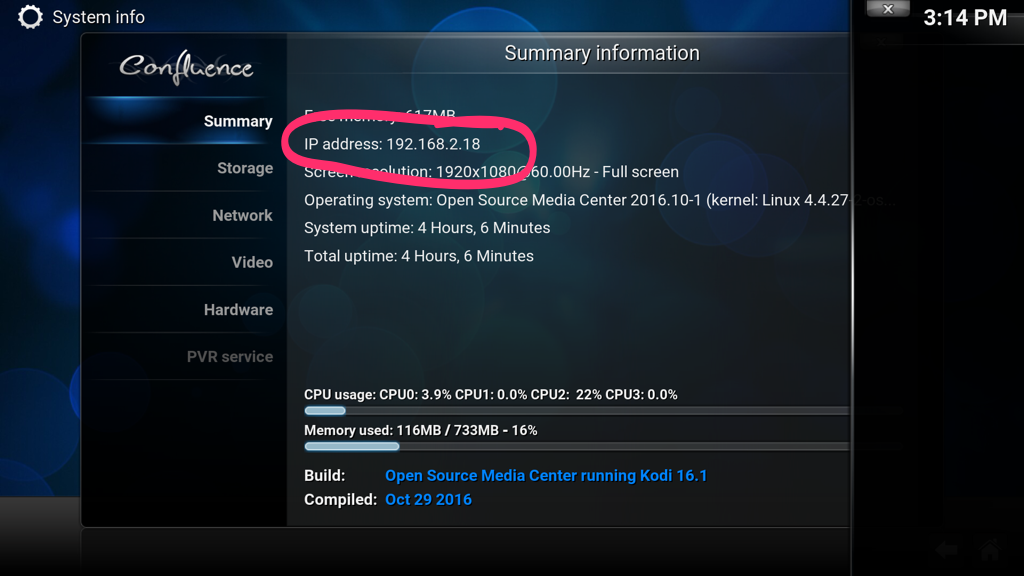Click the CPU usage progress bar
The width and height of the screenshot is (1024, 576).
point(577,411)
